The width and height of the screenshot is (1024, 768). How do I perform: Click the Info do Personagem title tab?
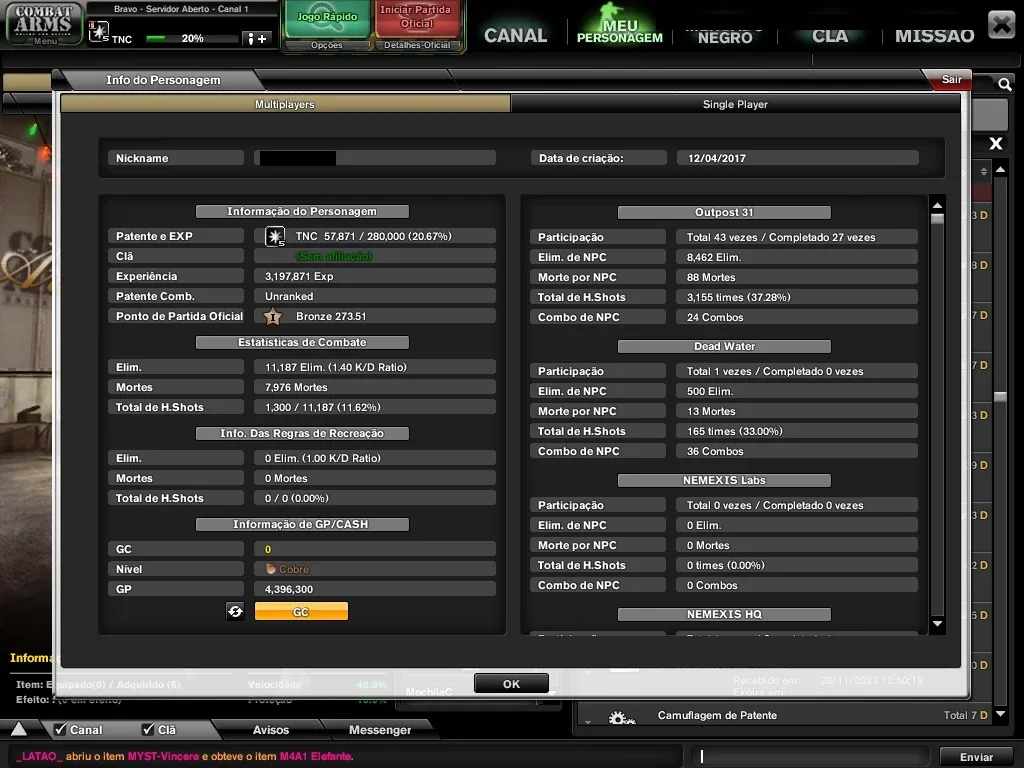(x=163, y=80)
